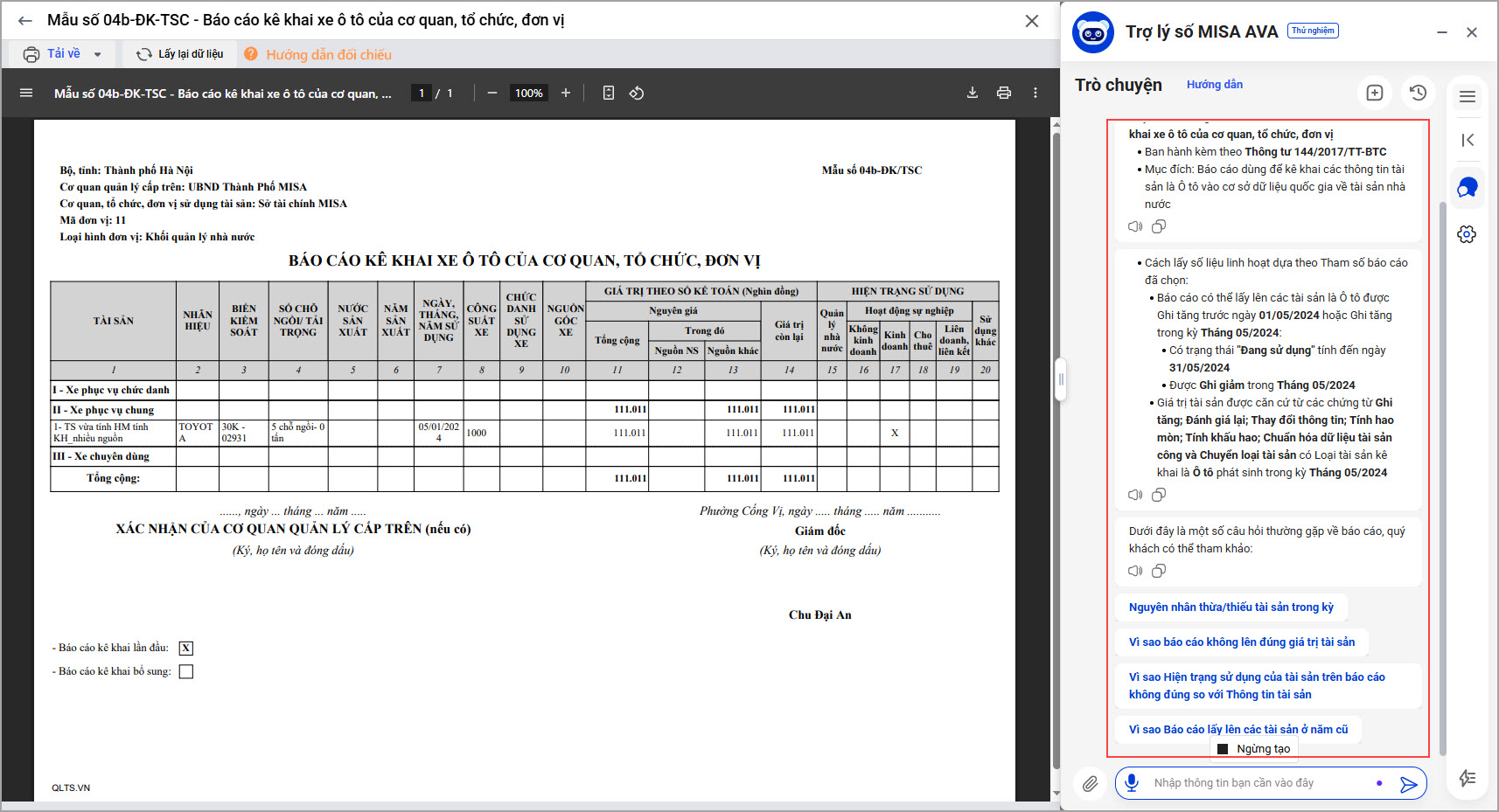The image size is (1499, 812).
Task: Close the Mẫu số 04b-ĐK-TSC report viewer
Action: click(x=1032, y=20)
